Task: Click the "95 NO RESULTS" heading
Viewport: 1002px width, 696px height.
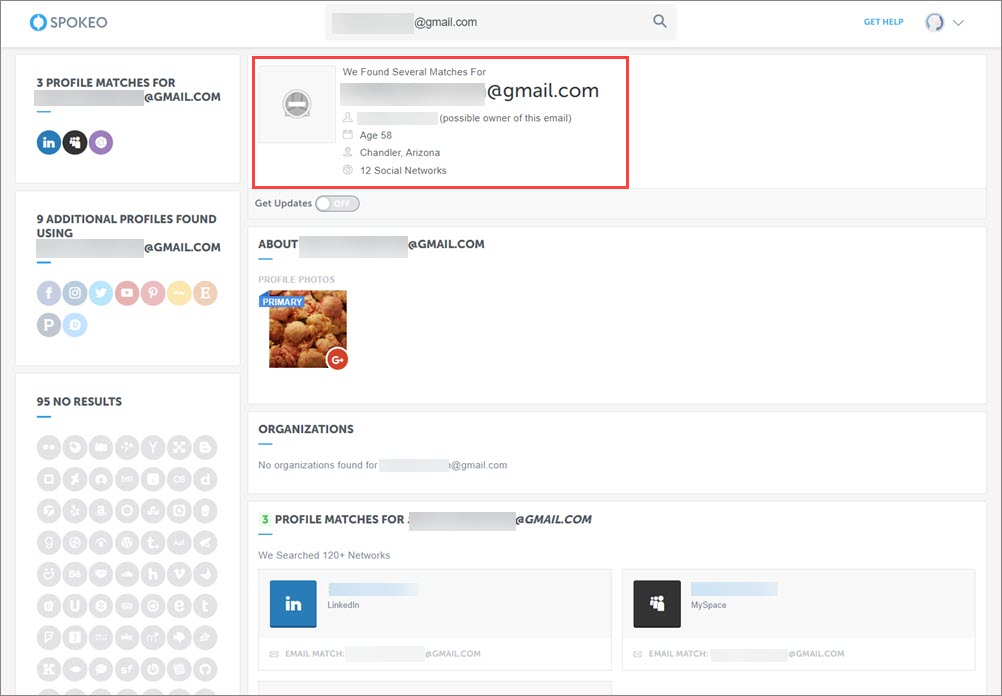Action: (x=79, y=401)
